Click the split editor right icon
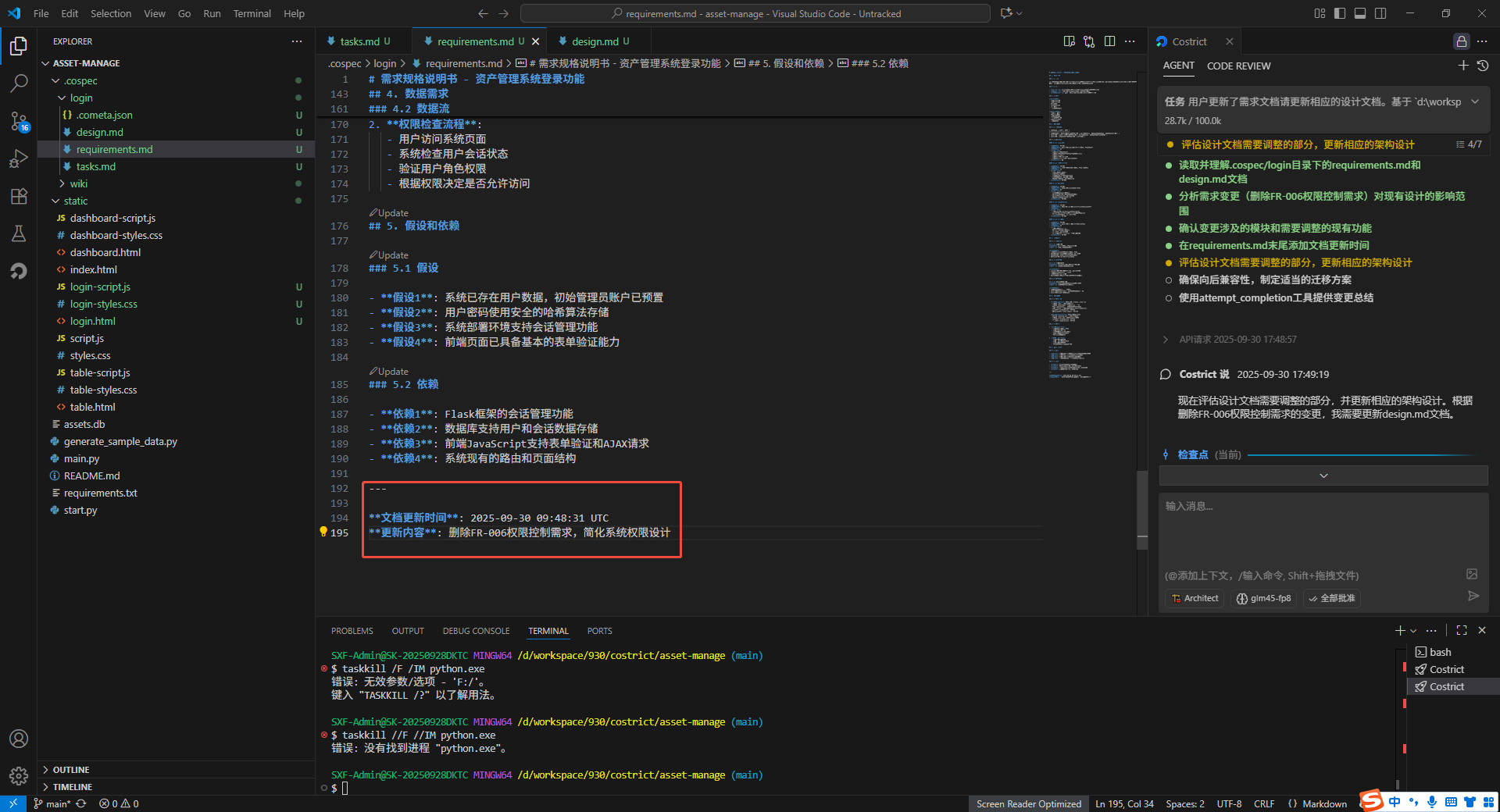The image size is (1500, 812). tap(1109, 41)
